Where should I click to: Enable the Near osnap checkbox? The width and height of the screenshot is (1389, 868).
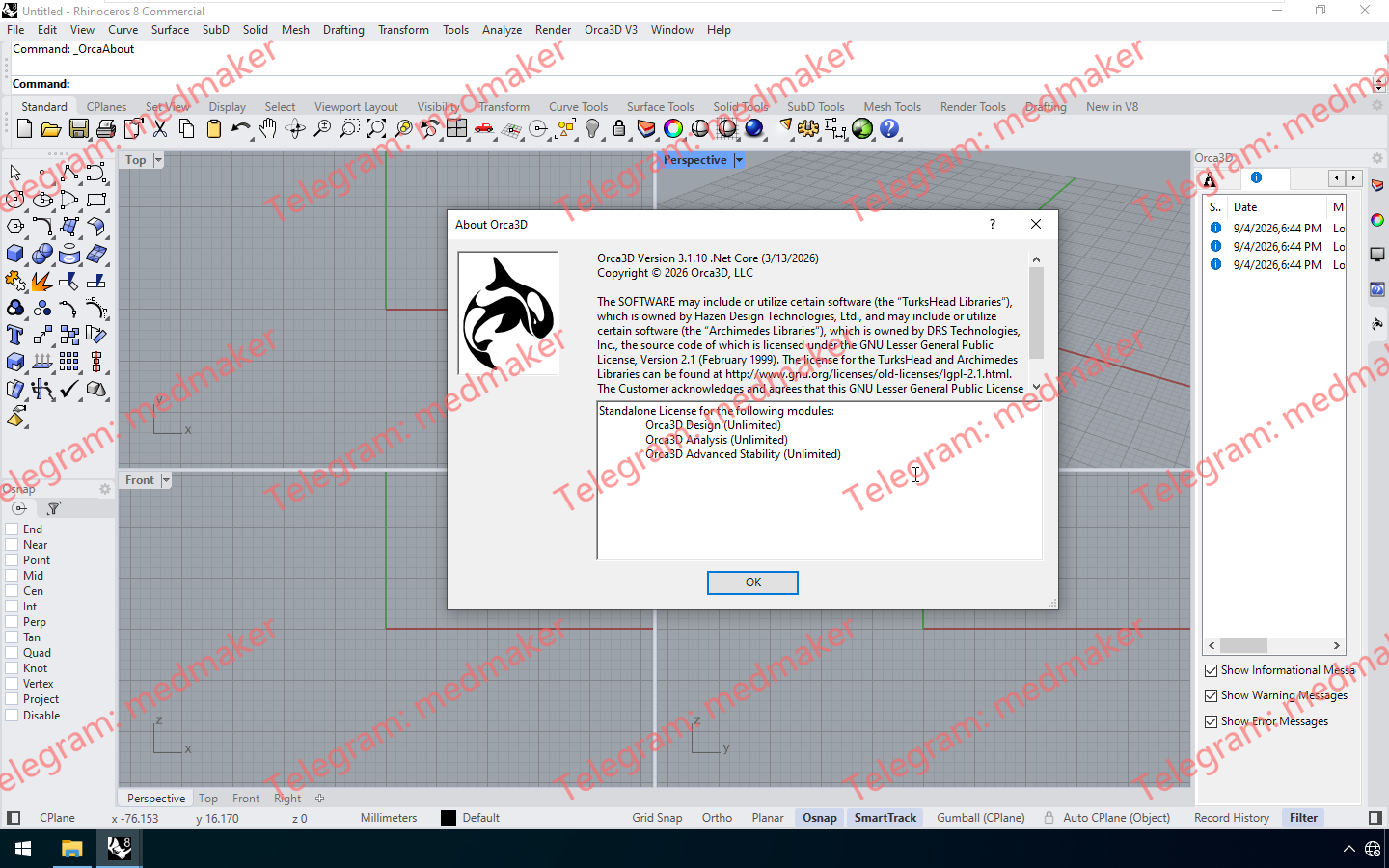(x=12, y=545)
